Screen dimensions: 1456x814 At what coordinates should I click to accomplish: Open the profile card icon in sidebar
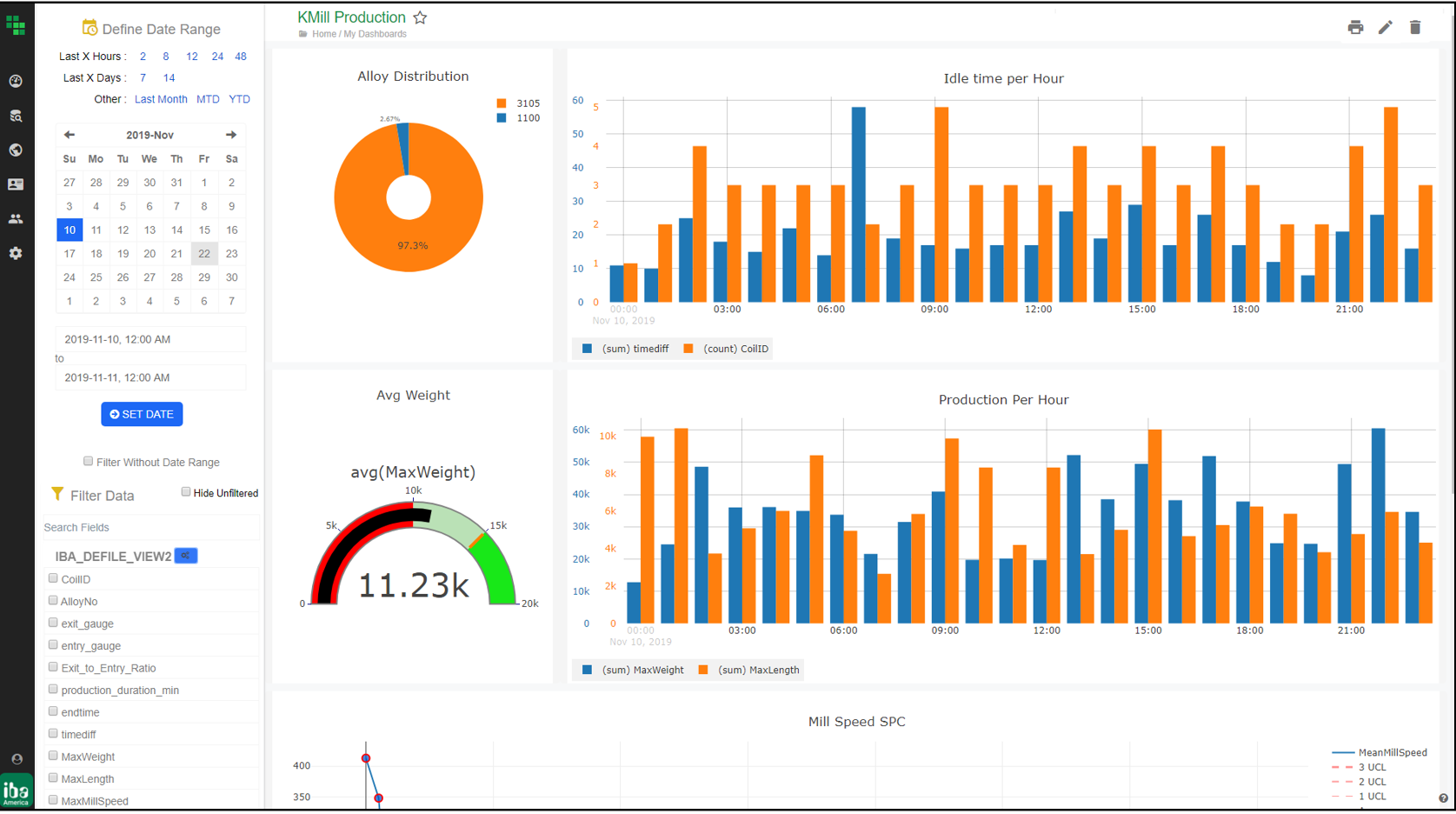[x=16, y=183]
